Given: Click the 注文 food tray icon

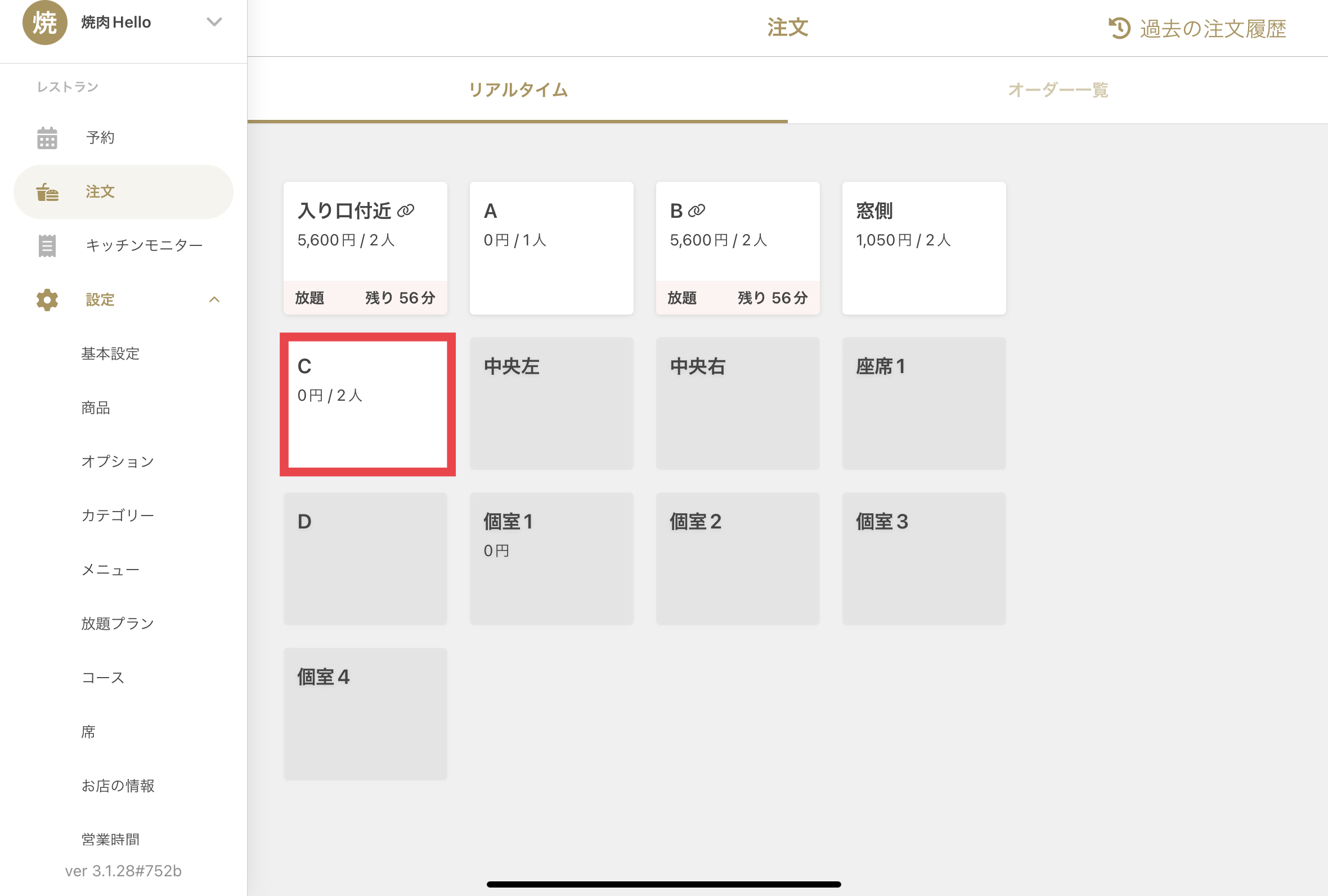Looking at the screenshot, I should [x=47, y=192].
